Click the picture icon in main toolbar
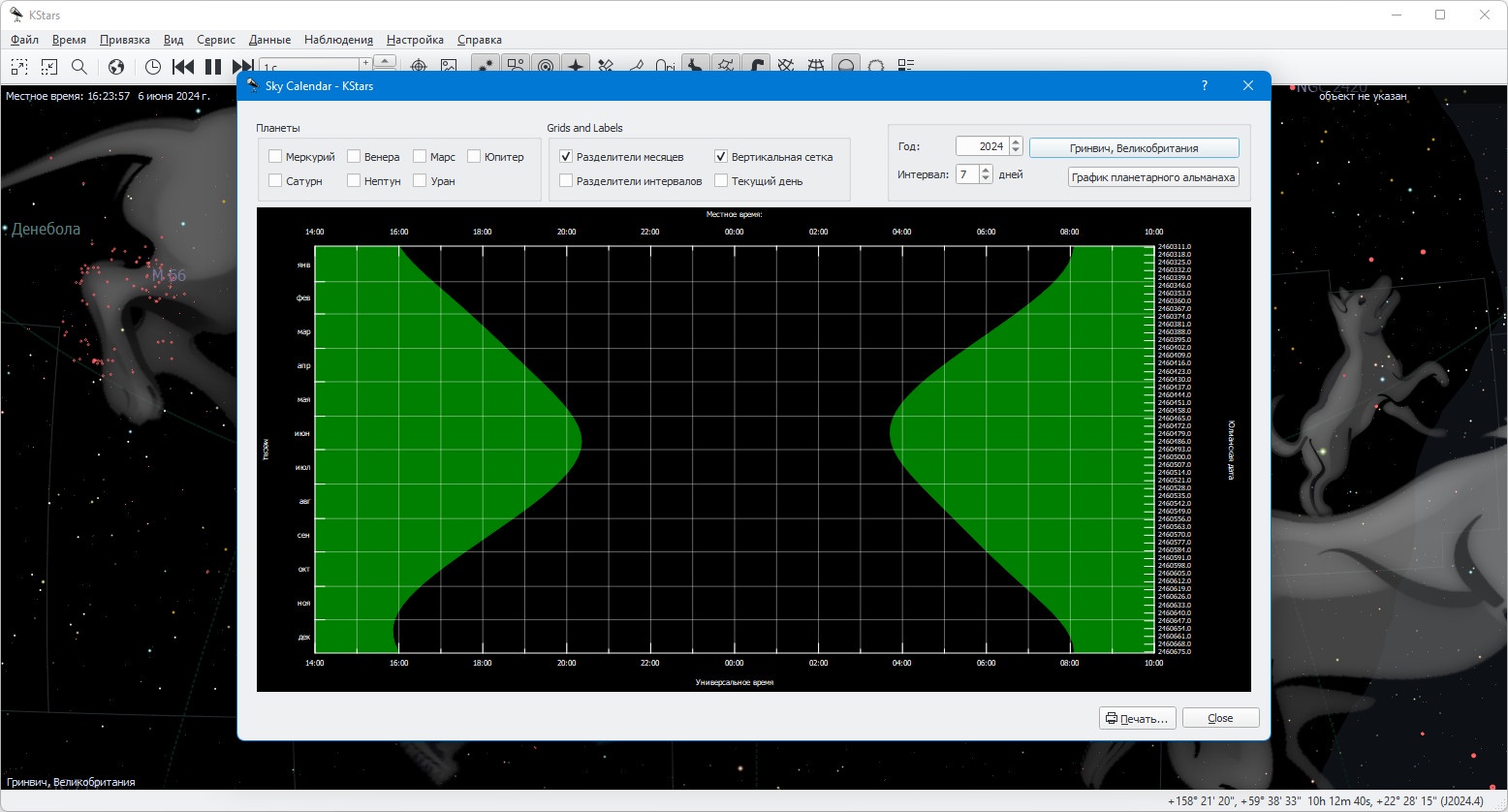Viewport: 1508px width, 812px height. (x=449, y=66)
